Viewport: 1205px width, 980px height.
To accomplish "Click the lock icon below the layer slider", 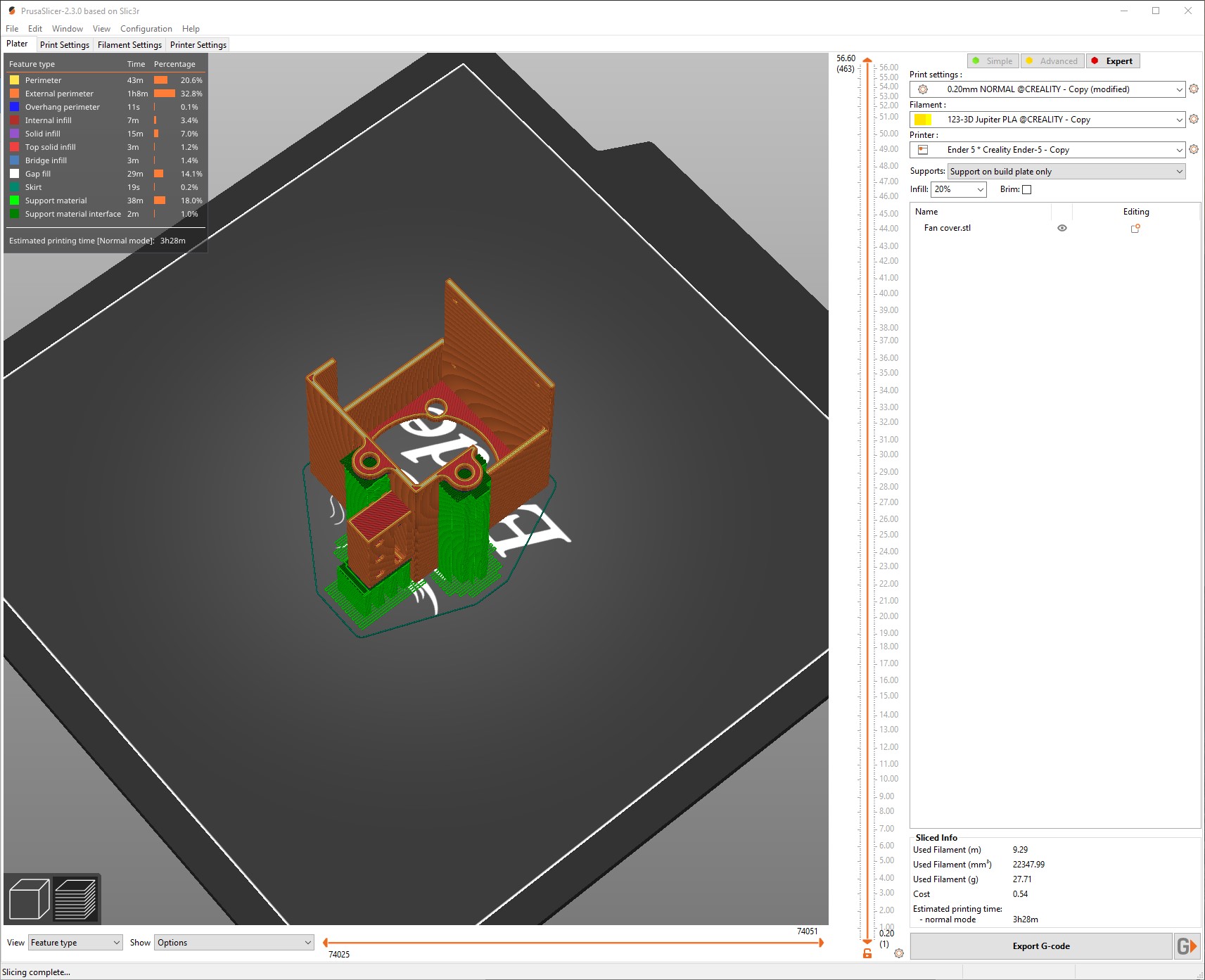I will (867, 953).
